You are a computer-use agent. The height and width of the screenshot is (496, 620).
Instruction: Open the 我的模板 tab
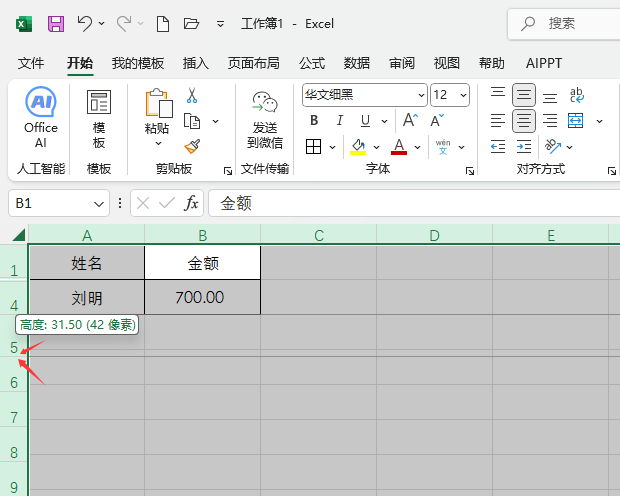(x=138, y=63)
